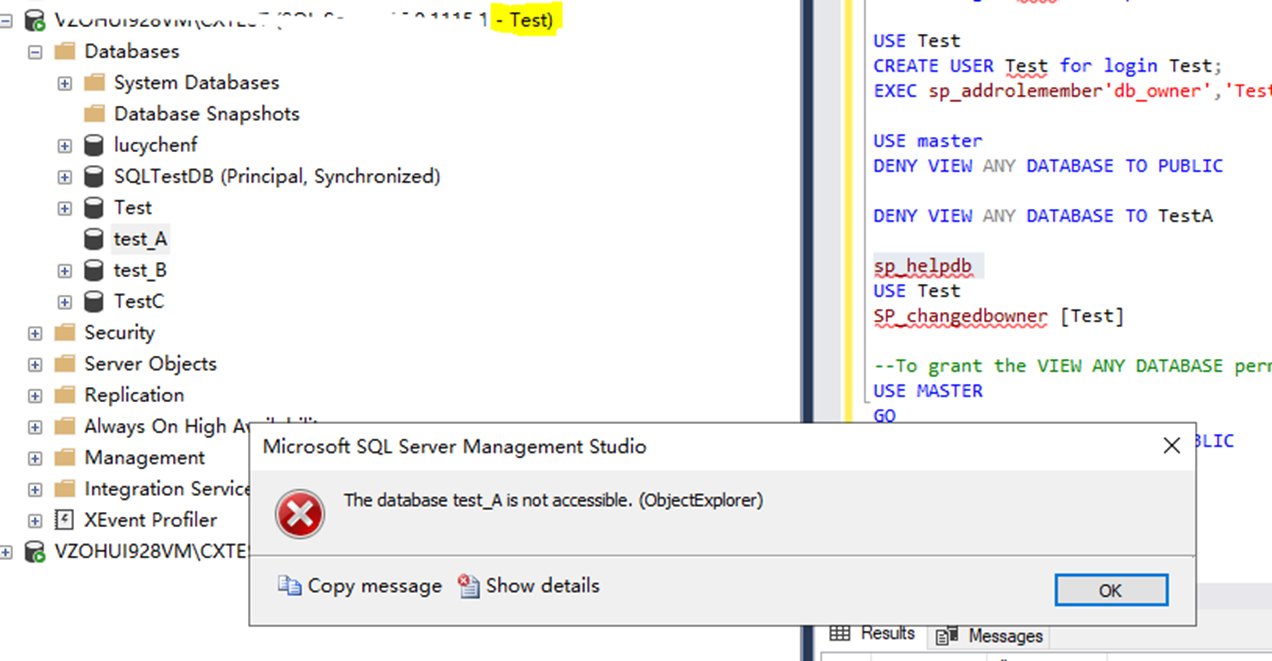The image size is (1272, 661).
Task: Click the XEvent Profiler icon
Action: click(65, 519)
